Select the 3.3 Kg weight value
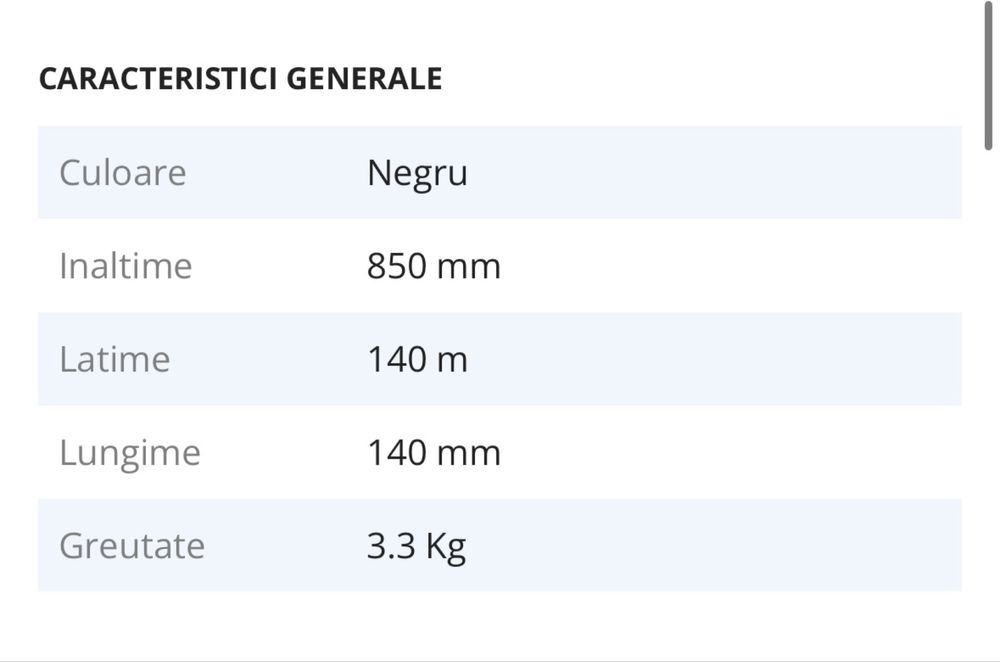 416,546
